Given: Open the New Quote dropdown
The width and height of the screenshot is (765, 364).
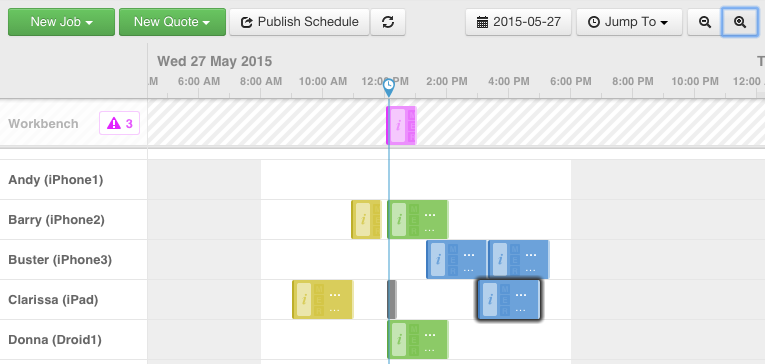Looking at the screenshot, I should [x=172, y=22].
